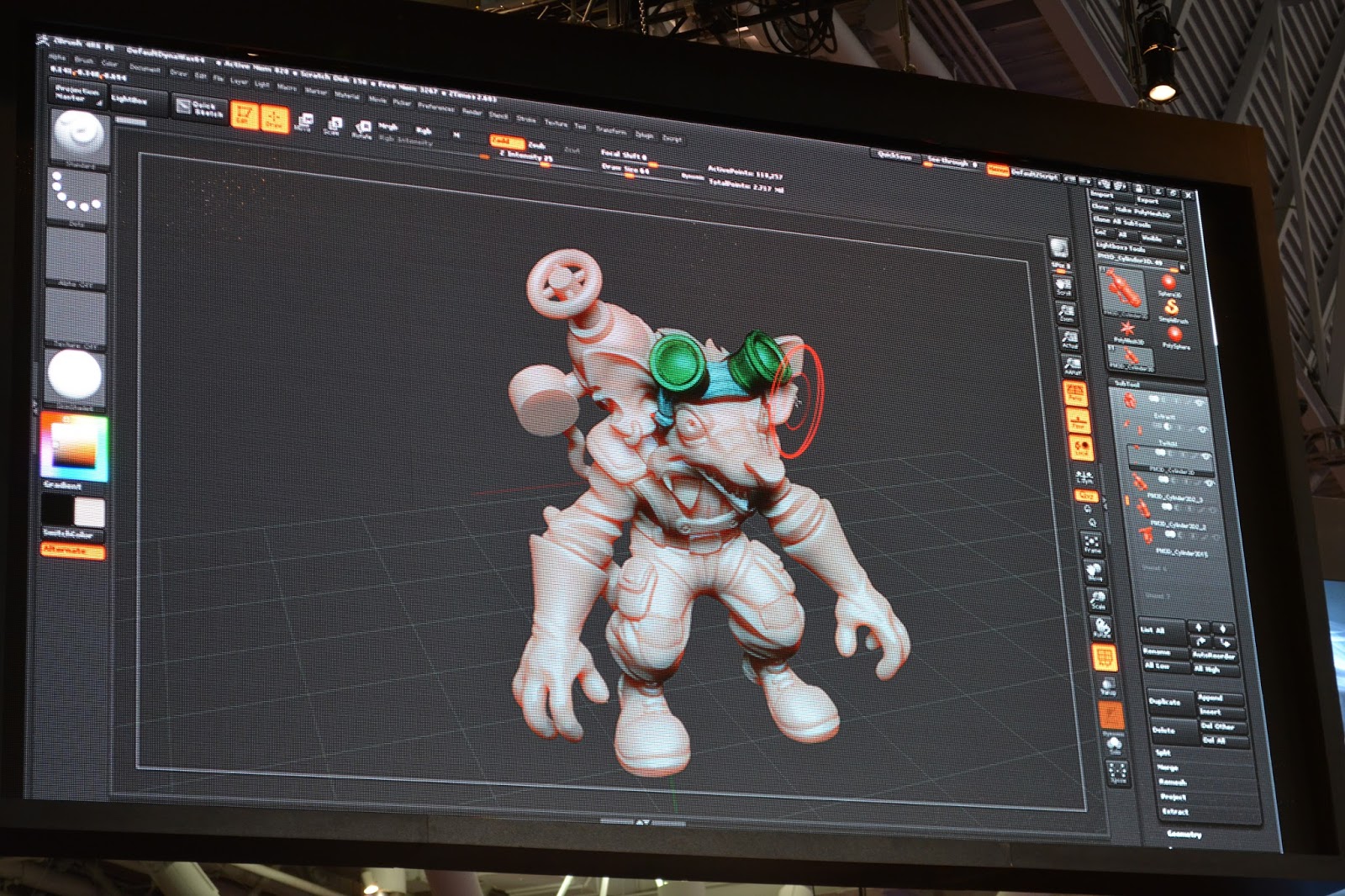Select the Zoom canvas navigation icon
Screen dimensions: 1345x896
click(x=1067, y=314)
